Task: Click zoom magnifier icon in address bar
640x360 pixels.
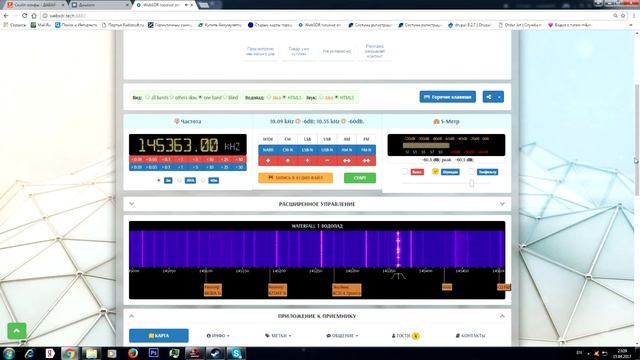Action: click(615, 16)
